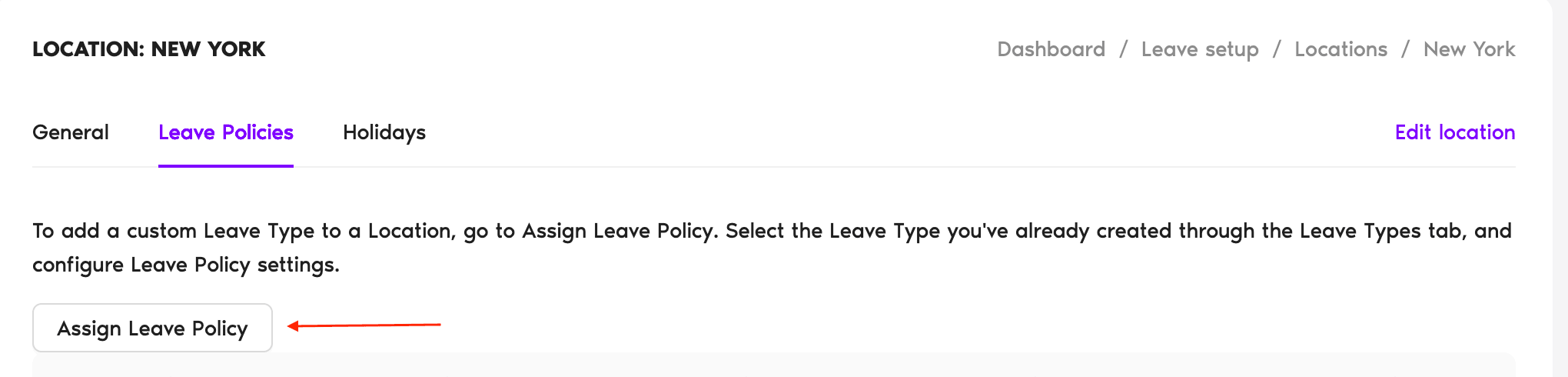Open the General tab
The image size is (1568, 377).
71,132
